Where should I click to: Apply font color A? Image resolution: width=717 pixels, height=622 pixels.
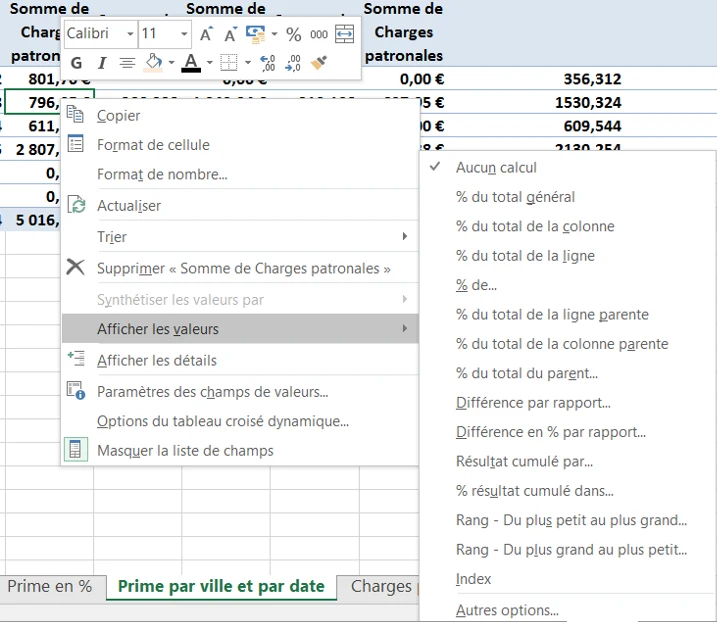[x=191, y=63]
